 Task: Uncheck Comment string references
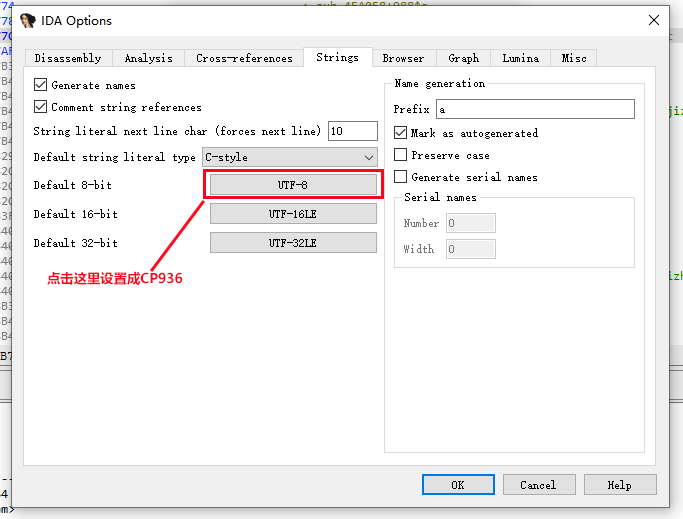tap(41, 106)
